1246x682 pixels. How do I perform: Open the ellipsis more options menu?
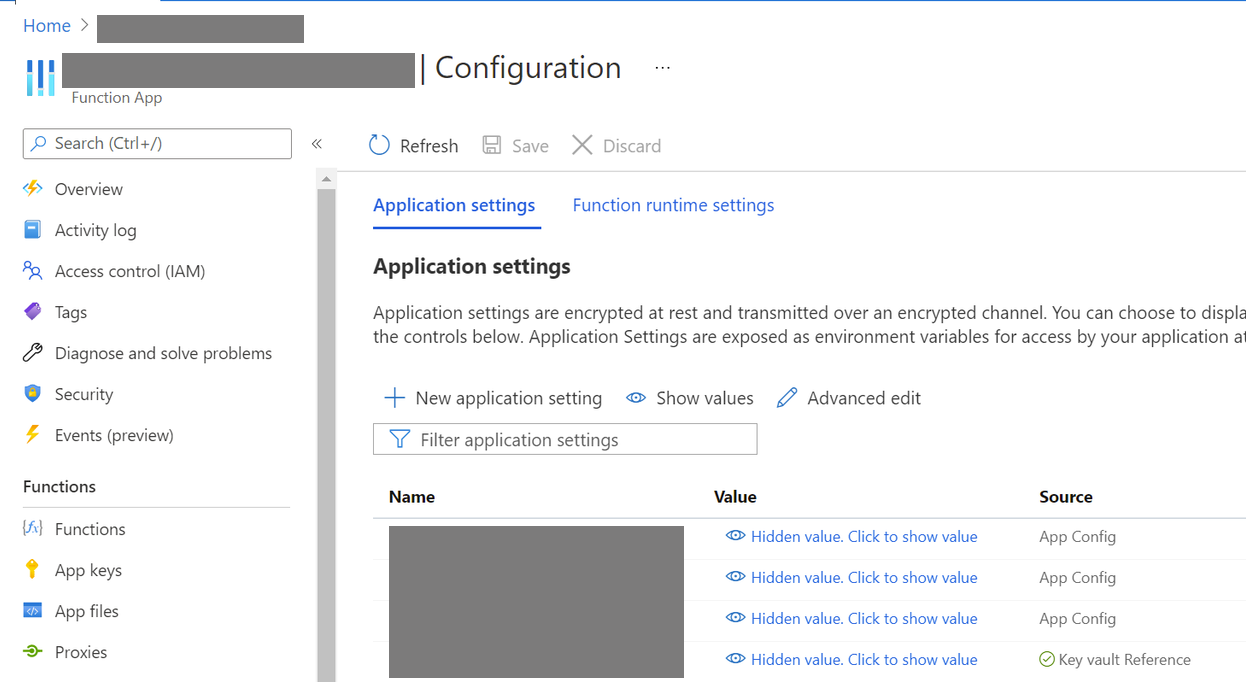pos(662,68)
